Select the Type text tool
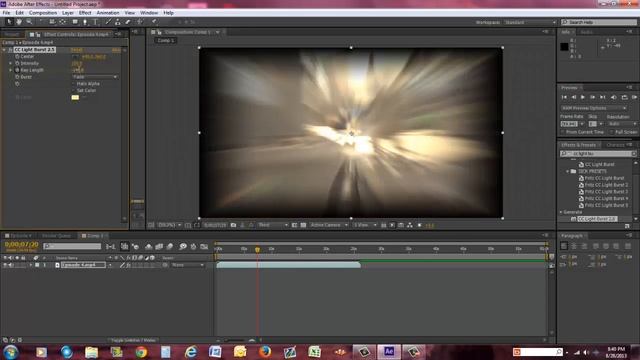Screen dimensions: 640x360 96,22
